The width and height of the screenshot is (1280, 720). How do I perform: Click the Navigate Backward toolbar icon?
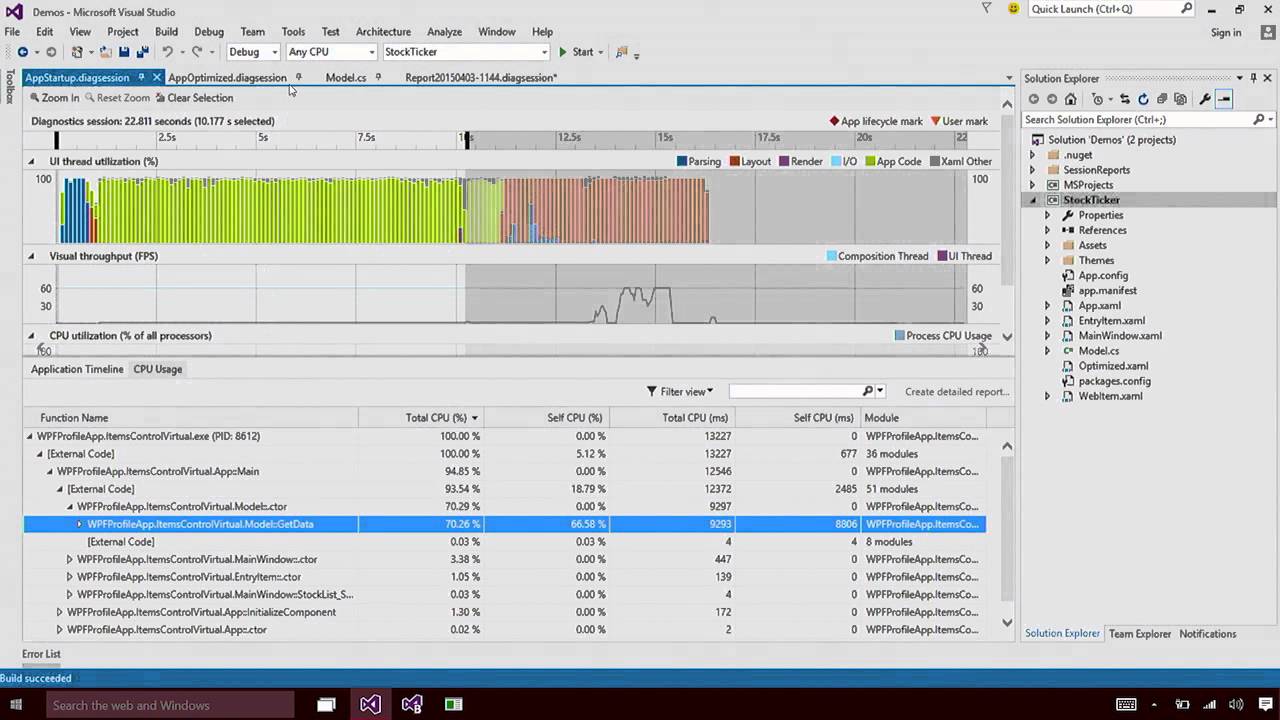(x=22, y=52)
